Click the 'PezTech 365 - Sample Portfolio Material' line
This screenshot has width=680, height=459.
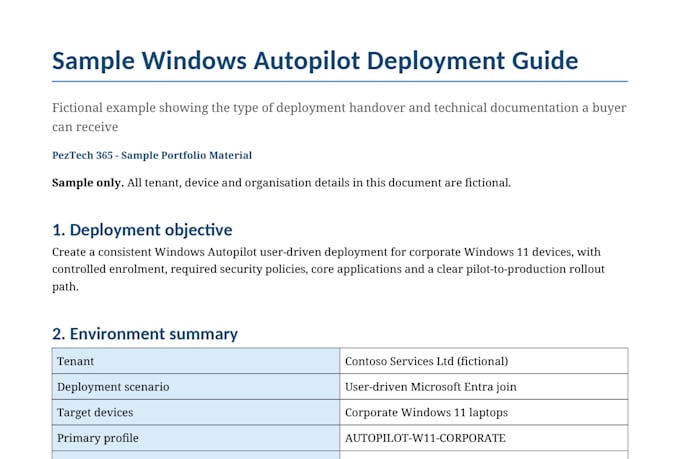point(152,155)
